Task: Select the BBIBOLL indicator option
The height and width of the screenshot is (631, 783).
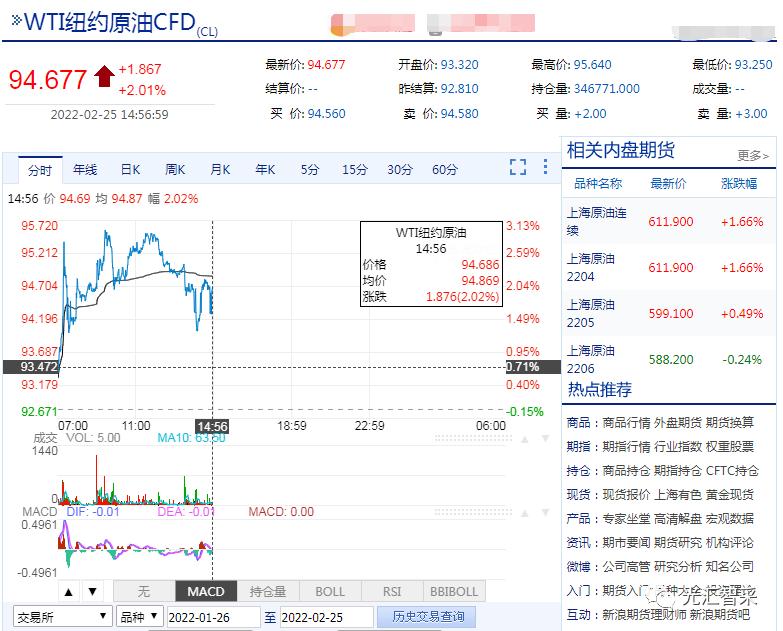Action: [454, 592]
